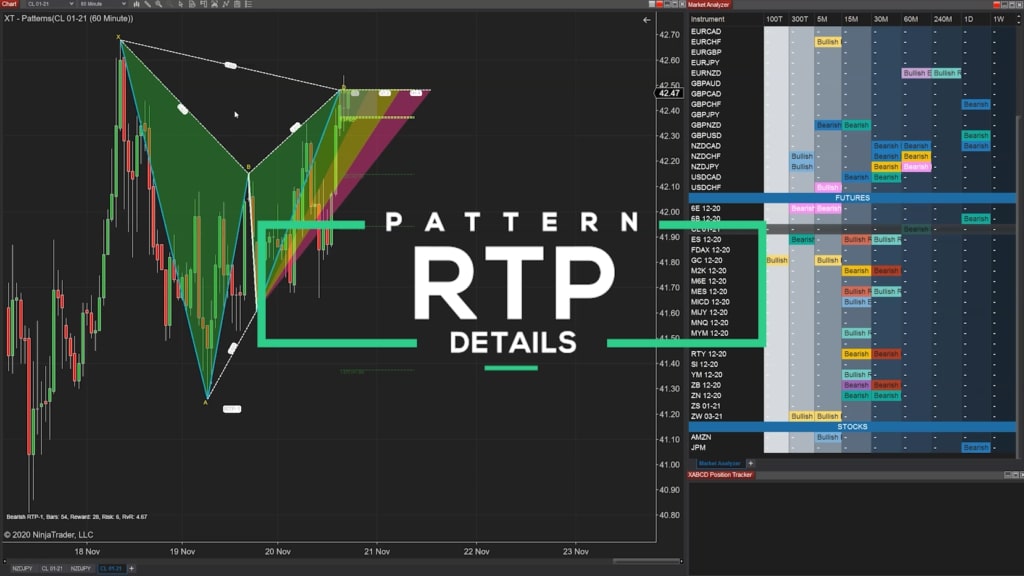This screenshot has height=576, width=1024.
Task: Click the red link button in Market Analyzer title bar
Action: [x=997, y=4]
